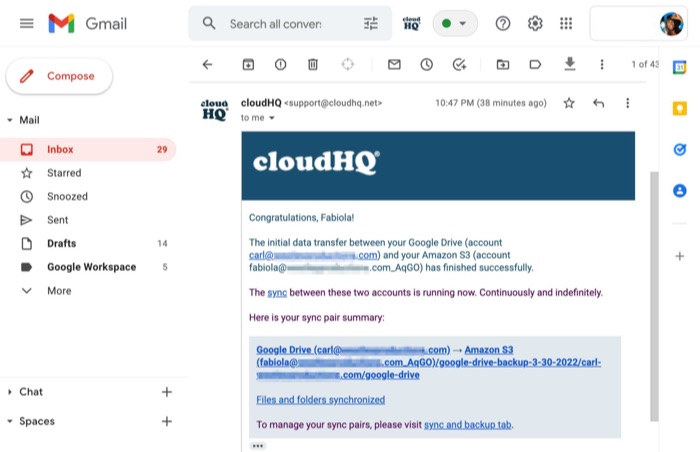Click the cloudHQ extension icon in header
This screenshot has width=700, height=452.
coord(411,23)
